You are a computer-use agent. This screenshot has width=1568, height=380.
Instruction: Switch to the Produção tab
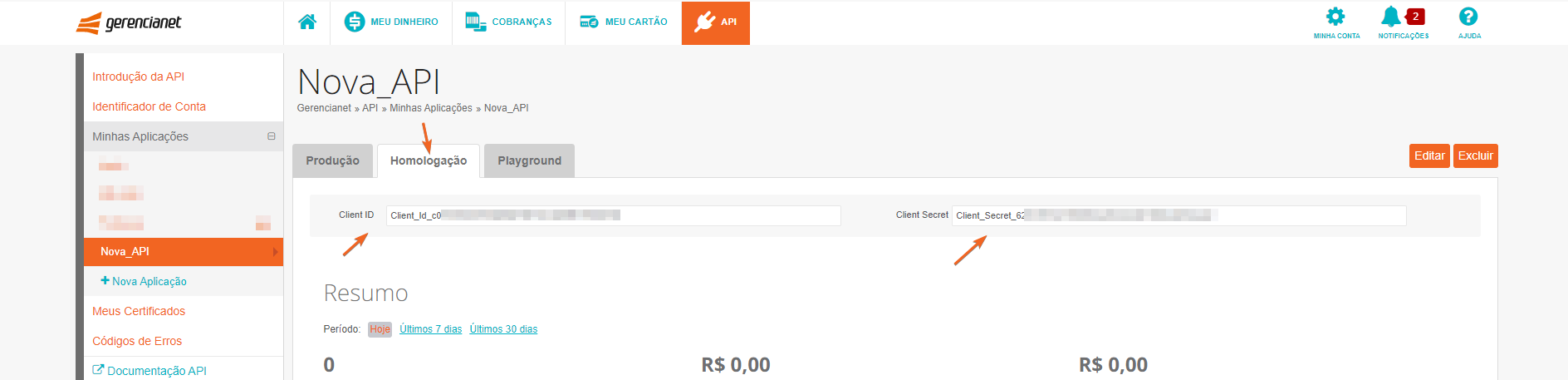click(333, 160)
